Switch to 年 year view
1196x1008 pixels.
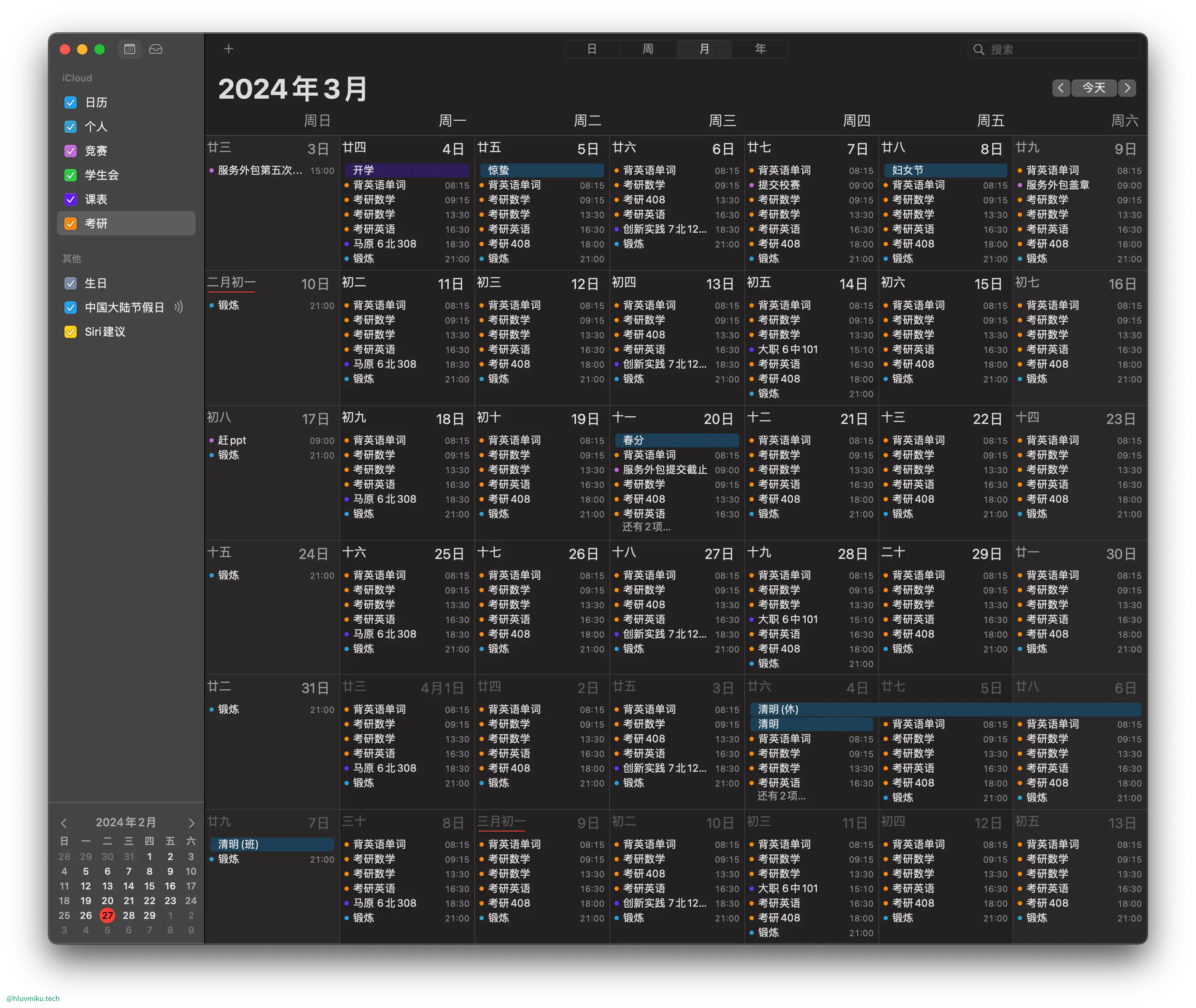[760, 49]
